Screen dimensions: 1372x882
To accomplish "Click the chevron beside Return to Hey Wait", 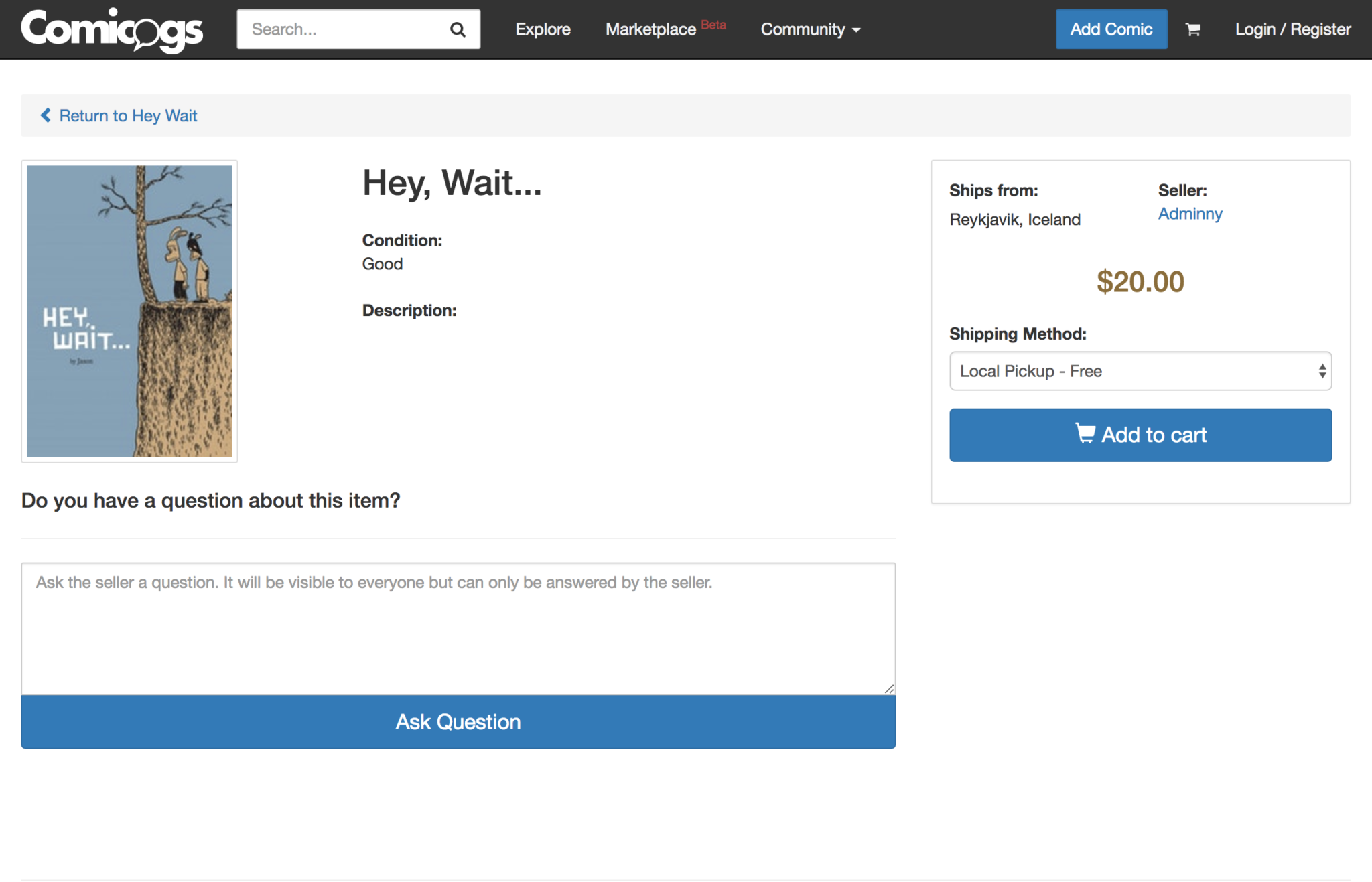I will click(46, 115).
